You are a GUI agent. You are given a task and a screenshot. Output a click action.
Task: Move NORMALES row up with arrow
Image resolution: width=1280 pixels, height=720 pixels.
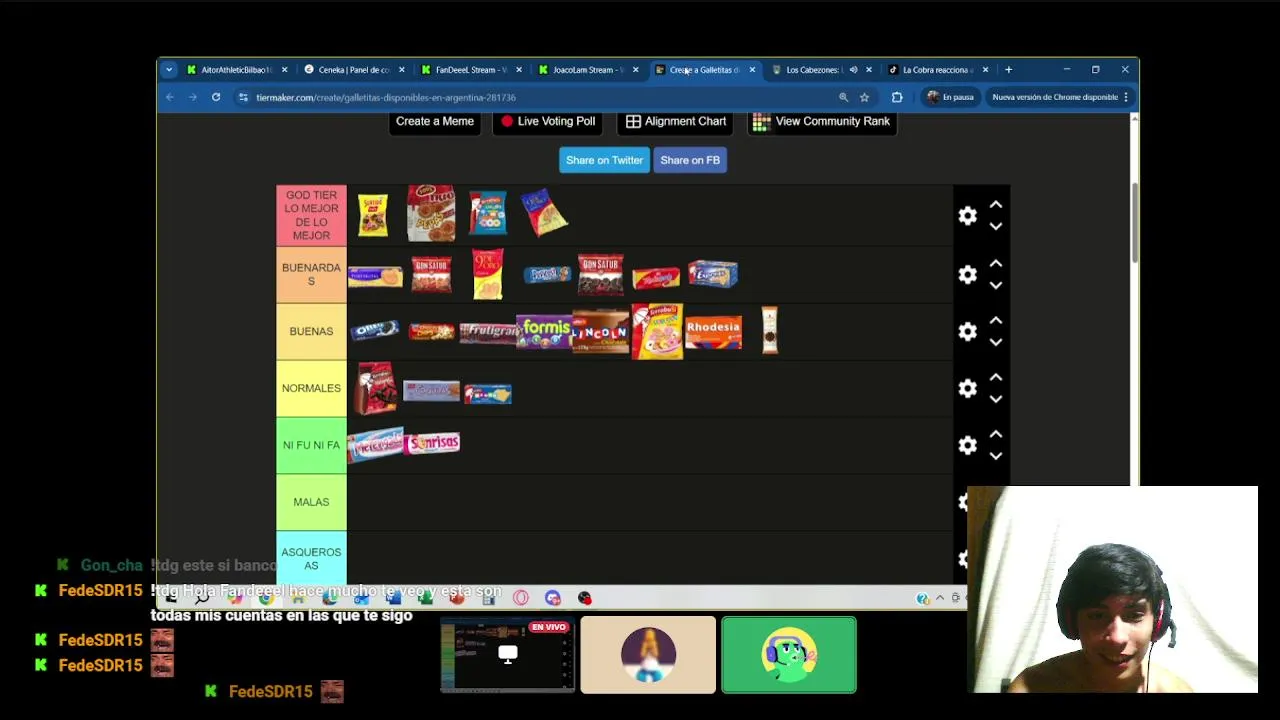click(995, 377)
